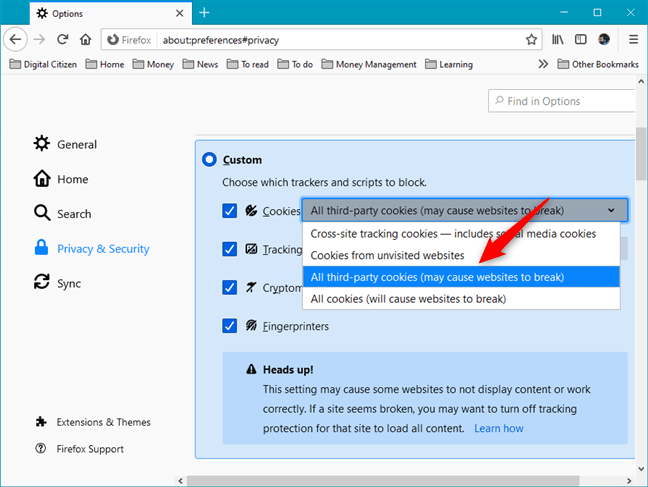Open a new tab with plus icon

pyautogui.click(x=204, y=13)
